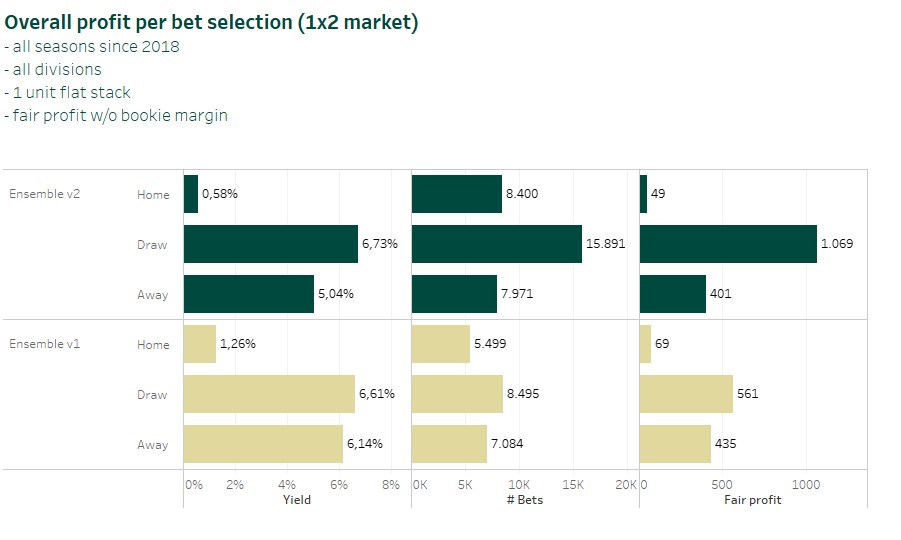
Task: Click the Ensemble v1 Home fair profit bar
Action: tap(645, 344)
